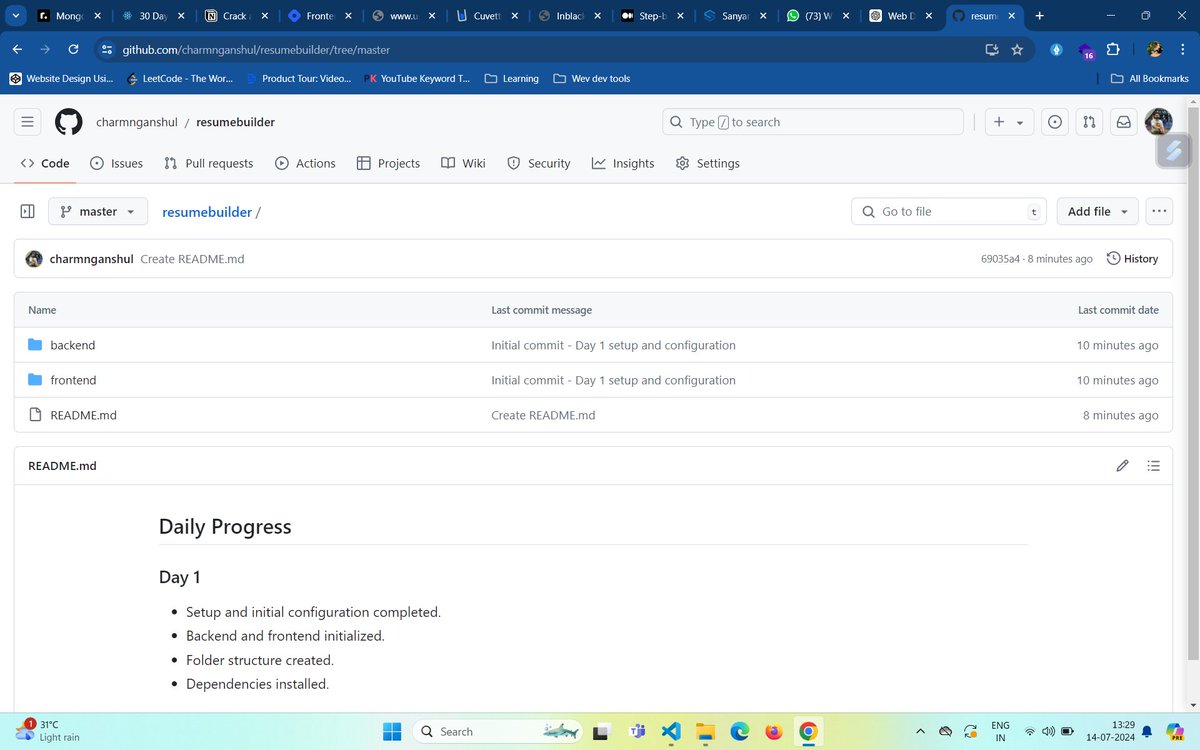Image resolution: width=1200 pixels, height=750 pixels.
Task: Open Firefox from the taskbar
Action: [774, 731]
